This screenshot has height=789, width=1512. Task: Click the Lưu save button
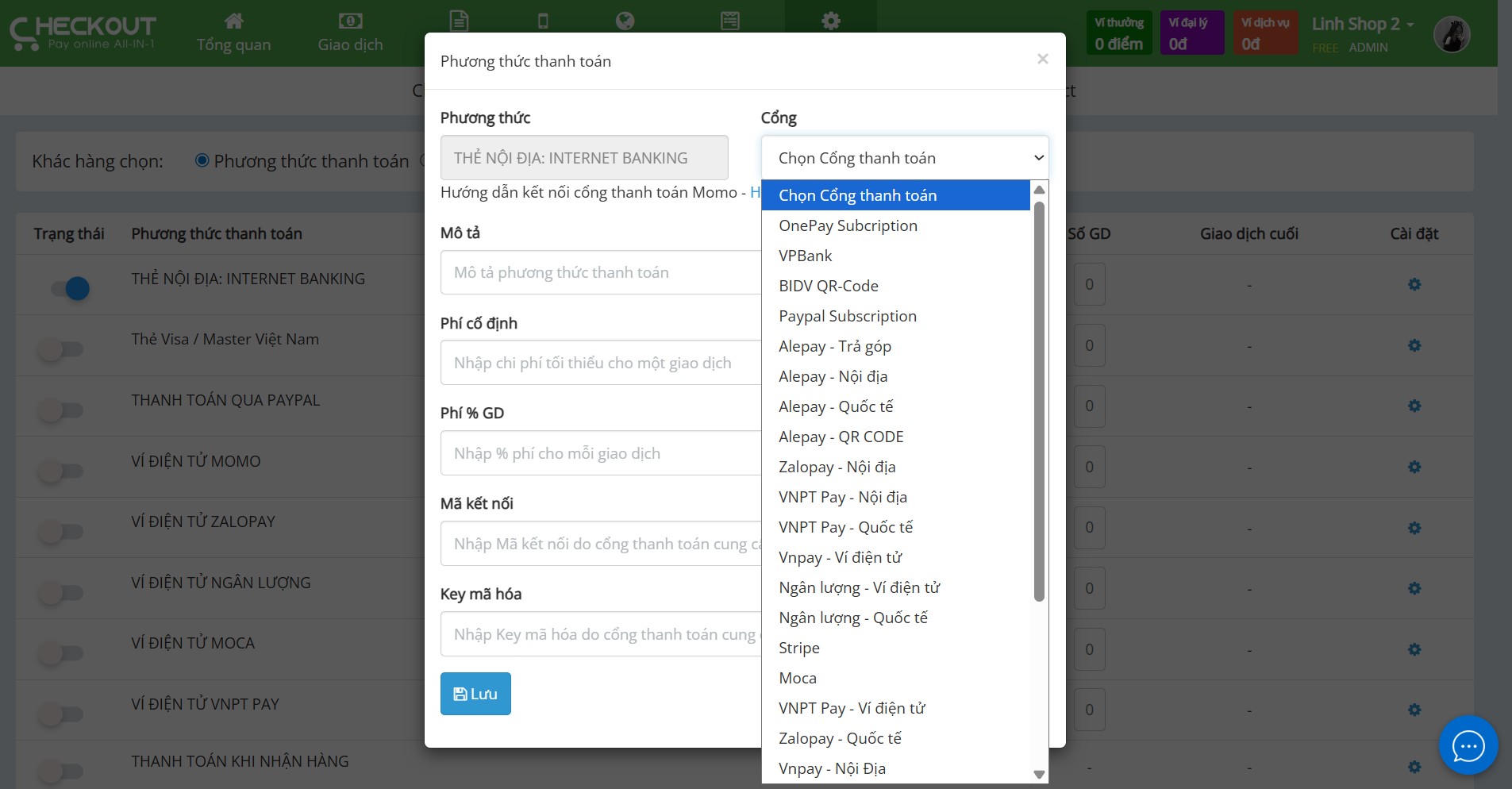click(x=475, y=694)
